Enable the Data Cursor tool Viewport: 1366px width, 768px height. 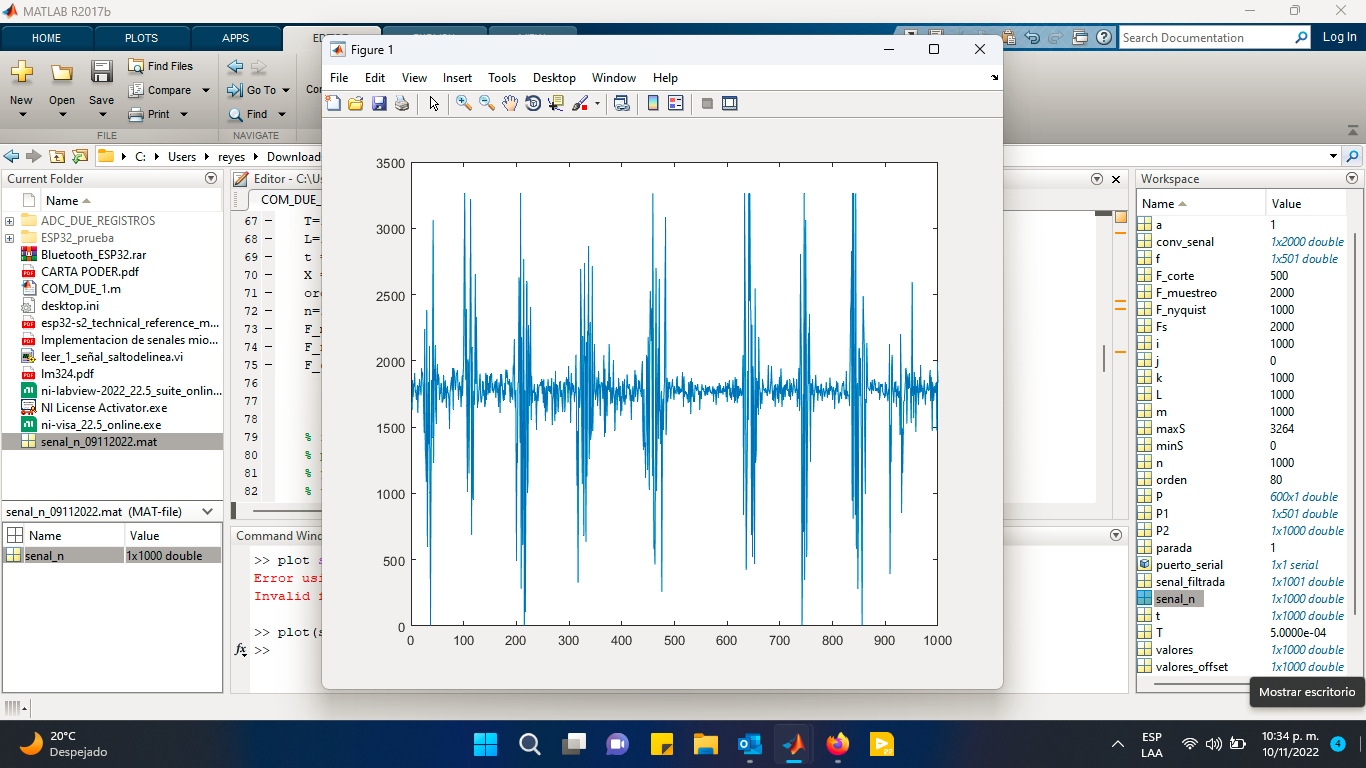(x=556, y=103)
